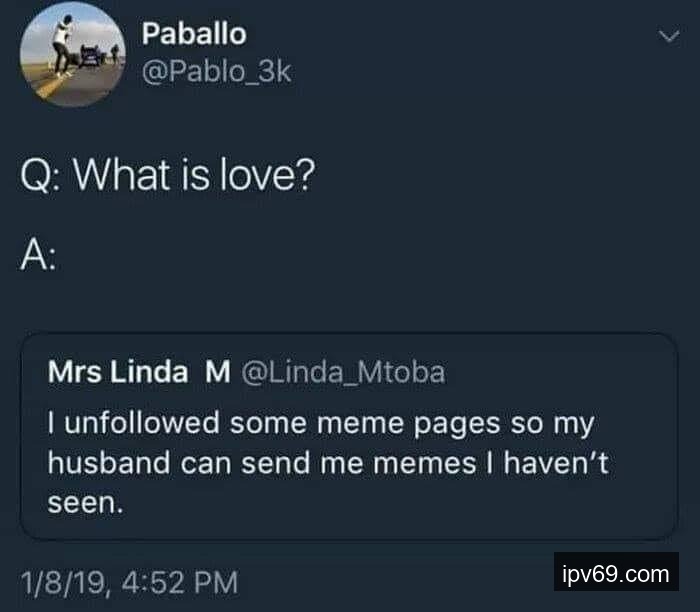Viewport: 700px width, 612px height.
Task: Click the "Q: What is love?" text
Action: [x=168, y=177]
